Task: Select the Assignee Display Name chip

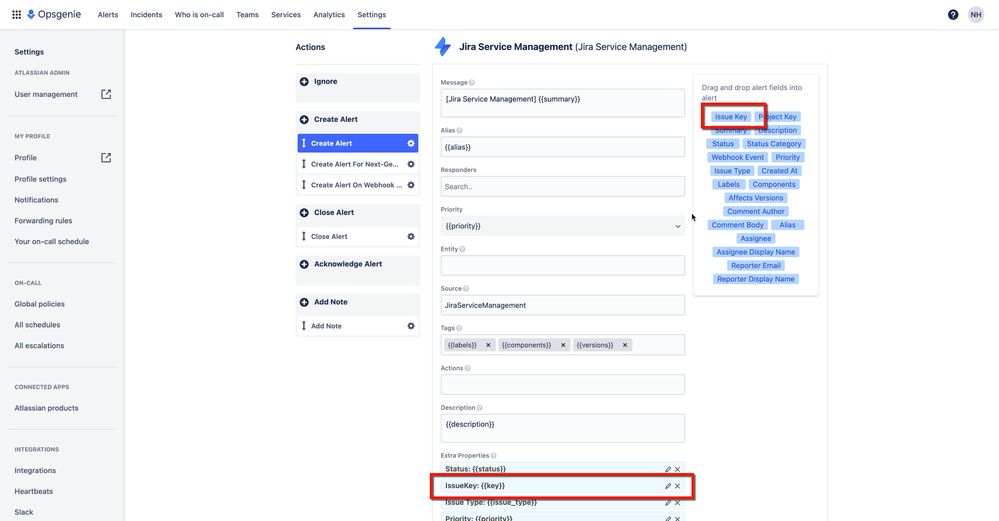Action: pos(756,252)
